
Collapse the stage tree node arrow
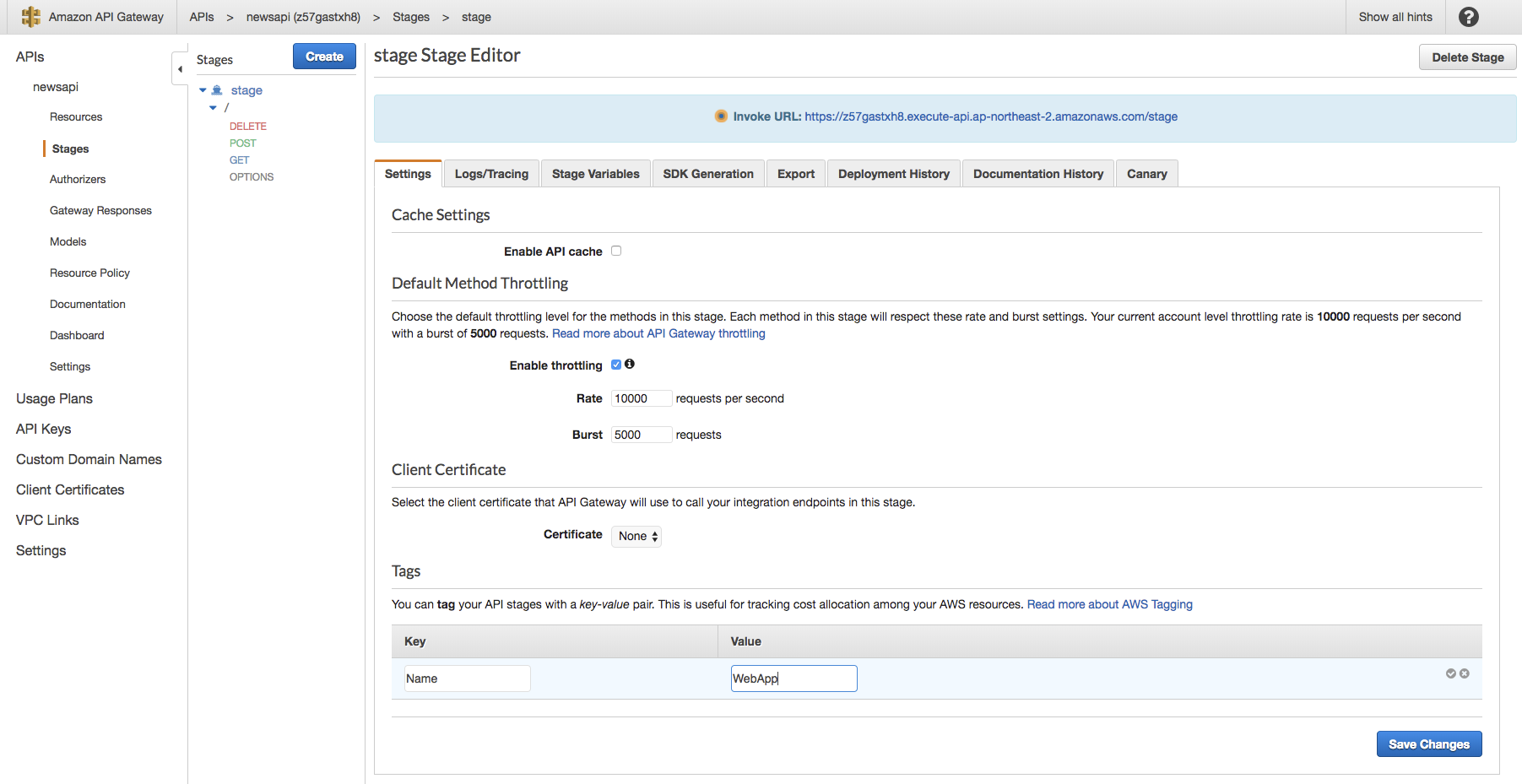pos(203,90)
